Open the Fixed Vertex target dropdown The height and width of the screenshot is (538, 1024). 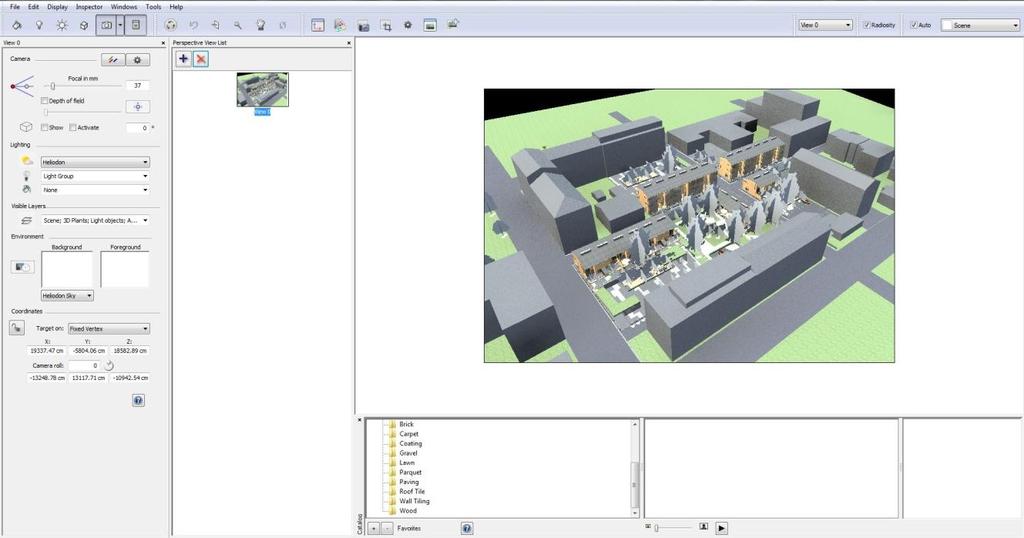(x=109, y=329)
